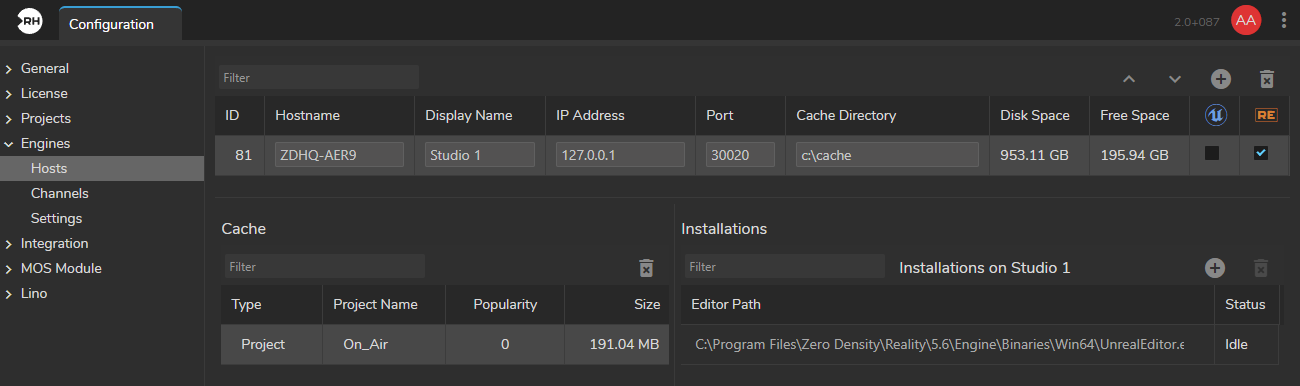Enable the Unreal Engine checkbox for ZDHQ-AER9
1300x386 pixels.
pyautogui.click(x=1212, y=154)
